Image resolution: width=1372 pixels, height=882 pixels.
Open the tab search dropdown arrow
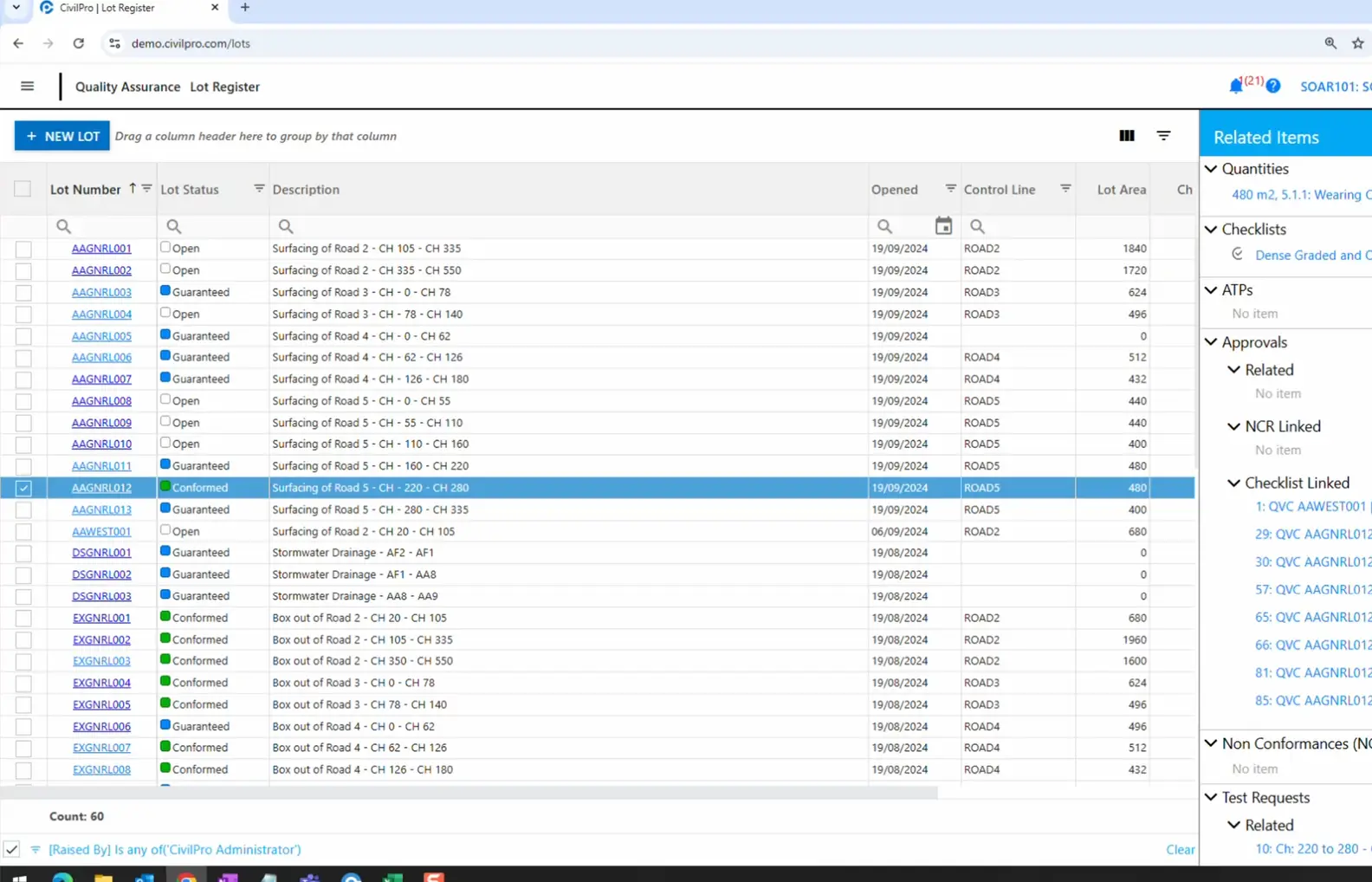tap(16, 8)
